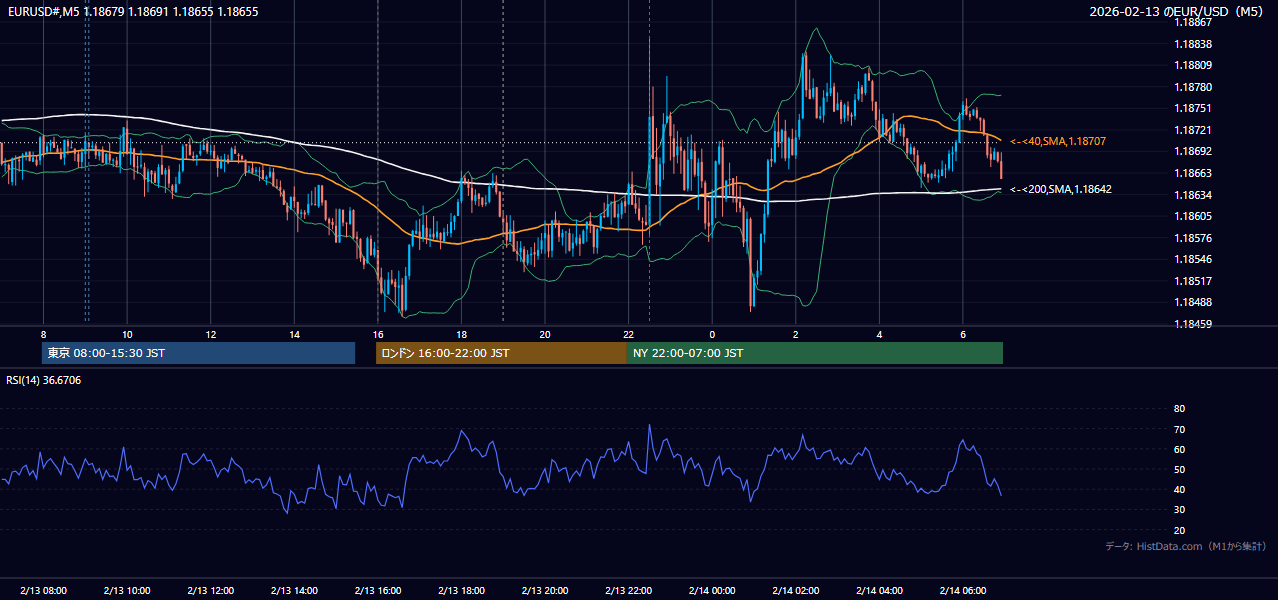Select the NY 22:00-07:00 JST session bar
This screenshot has height=600, width=1278.
click(x=815, y=353)
